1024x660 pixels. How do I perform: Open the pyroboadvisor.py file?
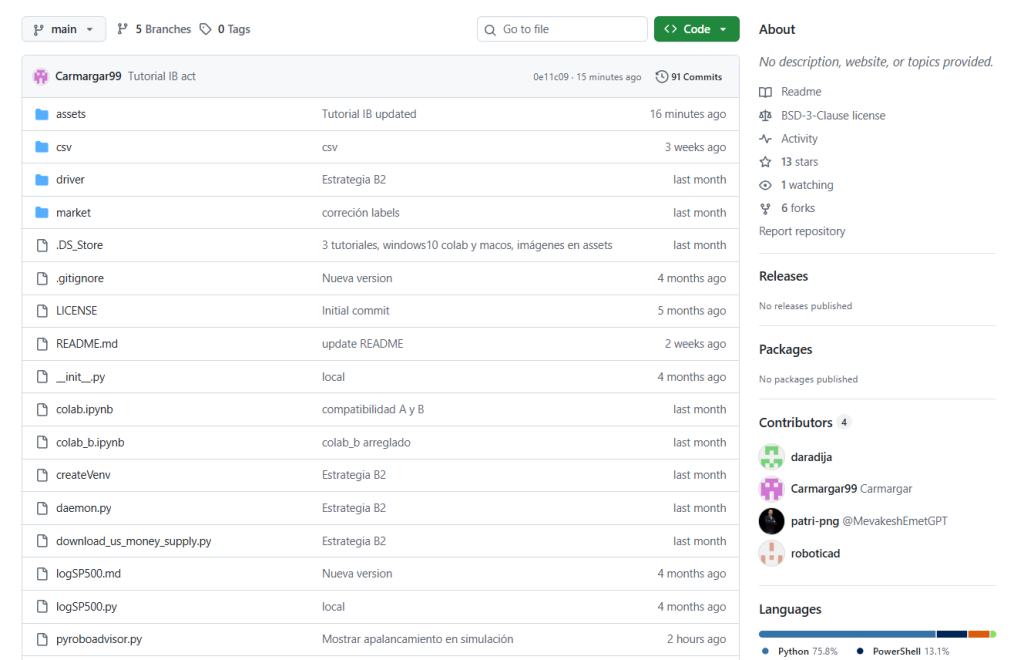[x=99, y=639]
